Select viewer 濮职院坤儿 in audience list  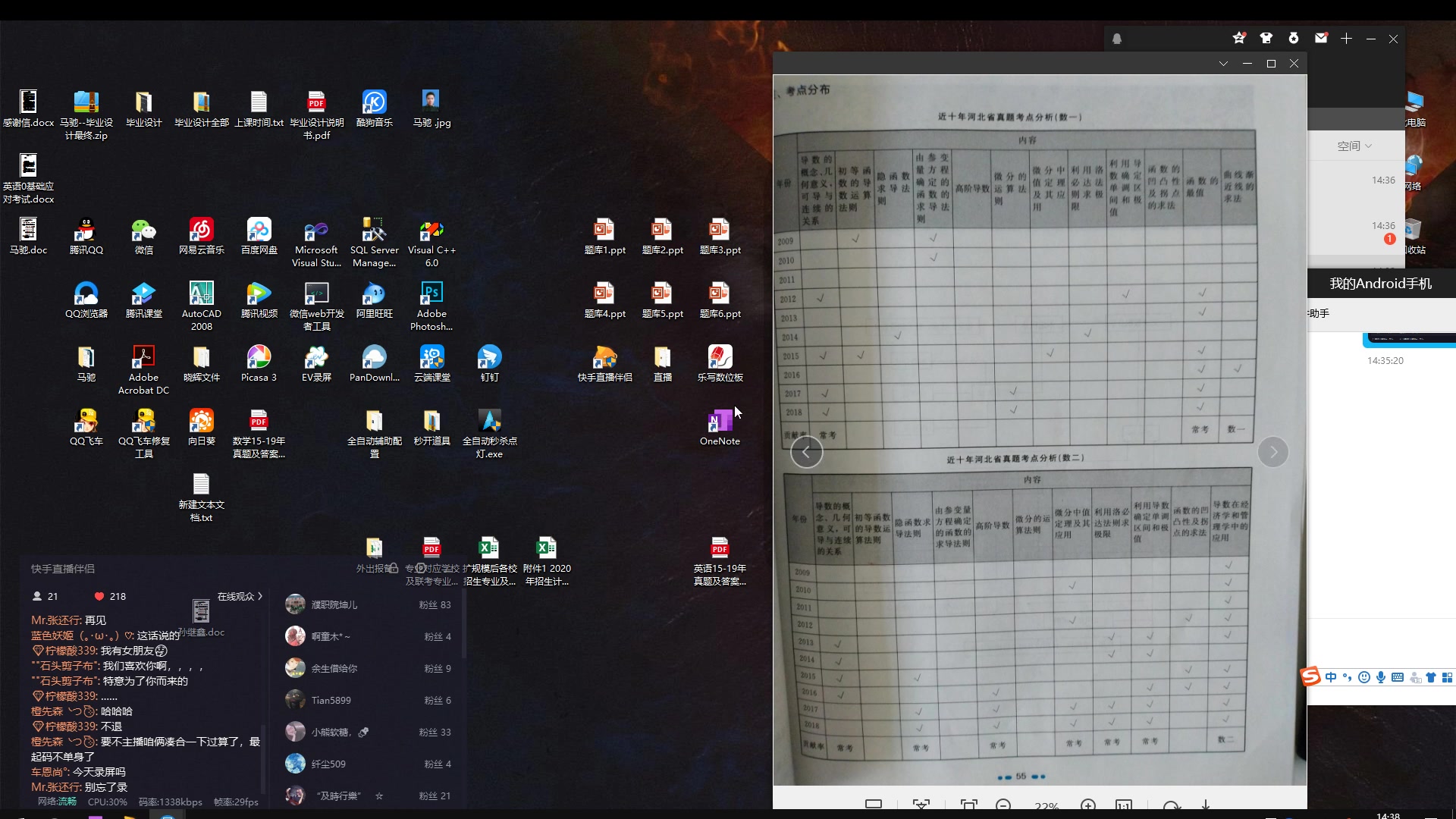(334, 604)
